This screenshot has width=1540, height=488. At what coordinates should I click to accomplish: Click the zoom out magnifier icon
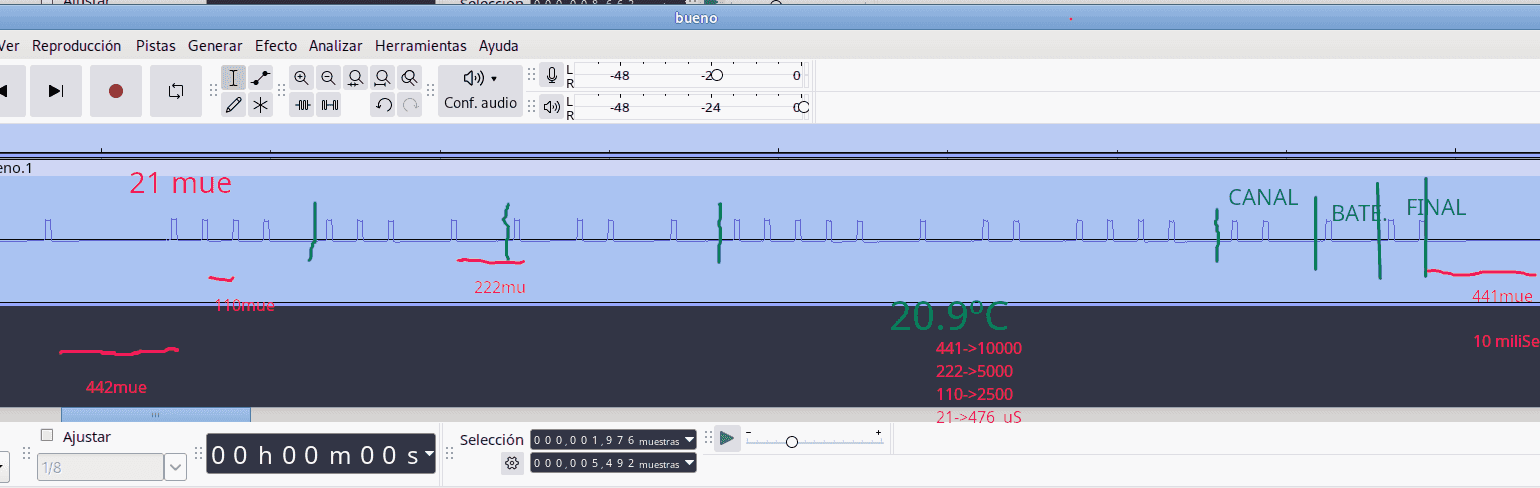pos(328,78)
